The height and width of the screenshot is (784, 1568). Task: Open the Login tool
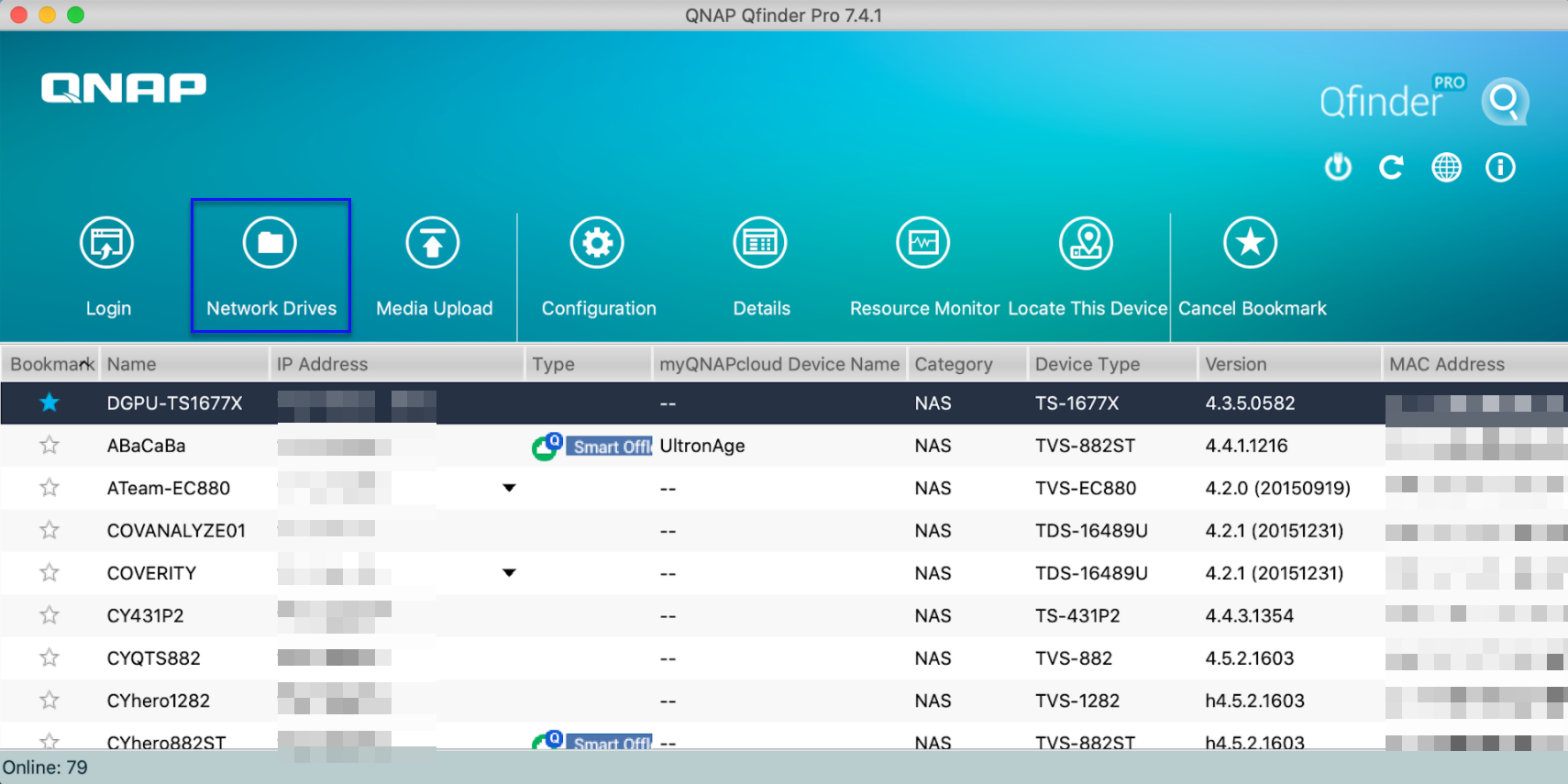click(107, 266)
